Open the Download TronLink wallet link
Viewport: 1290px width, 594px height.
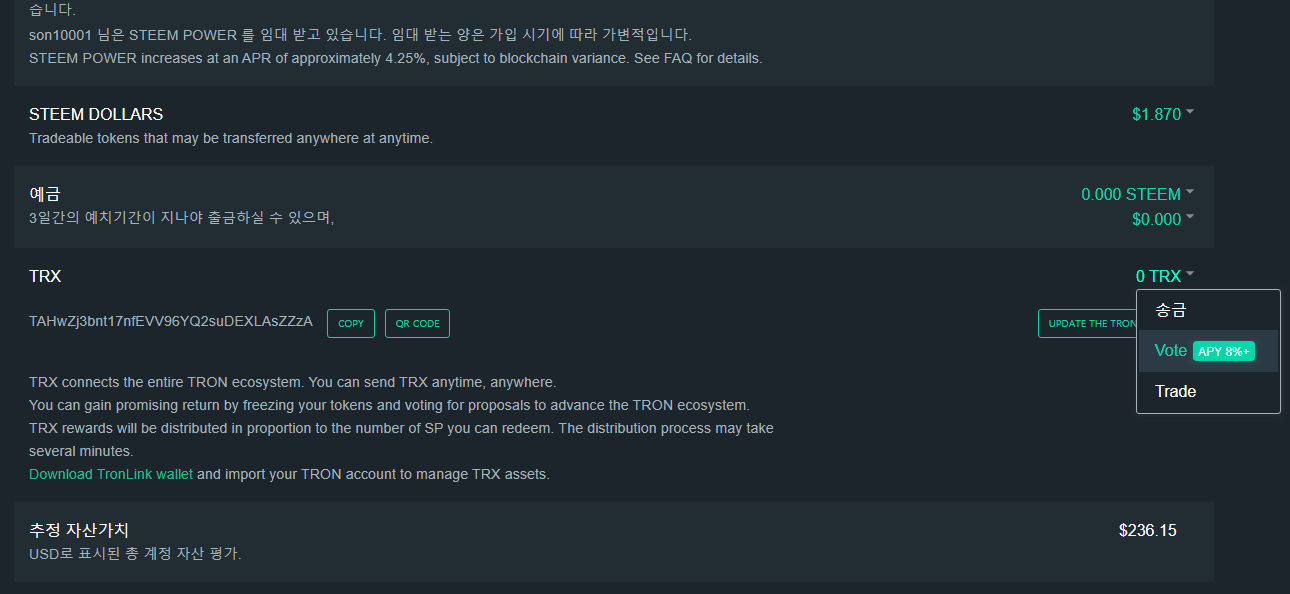[111, 474]
